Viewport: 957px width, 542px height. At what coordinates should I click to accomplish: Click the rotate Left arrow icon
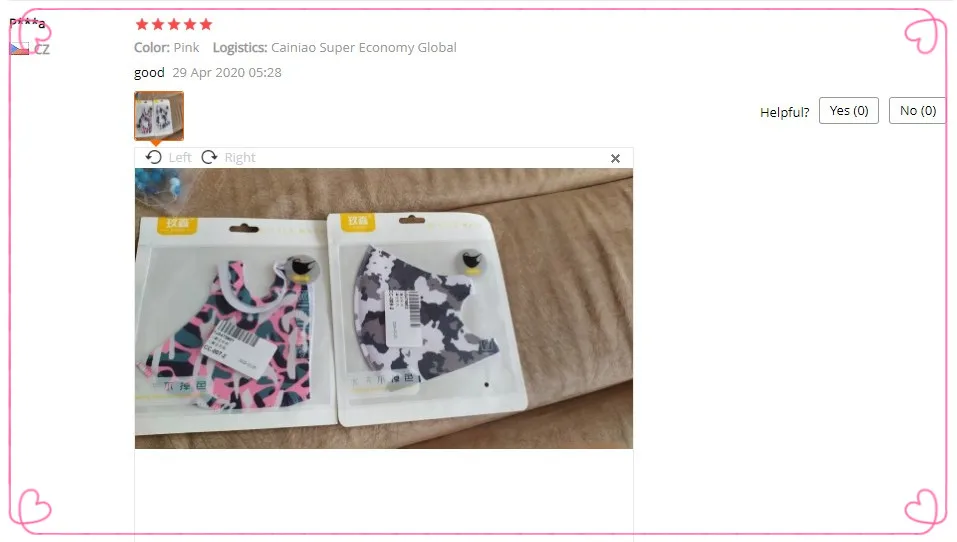[x=154, y=157]
